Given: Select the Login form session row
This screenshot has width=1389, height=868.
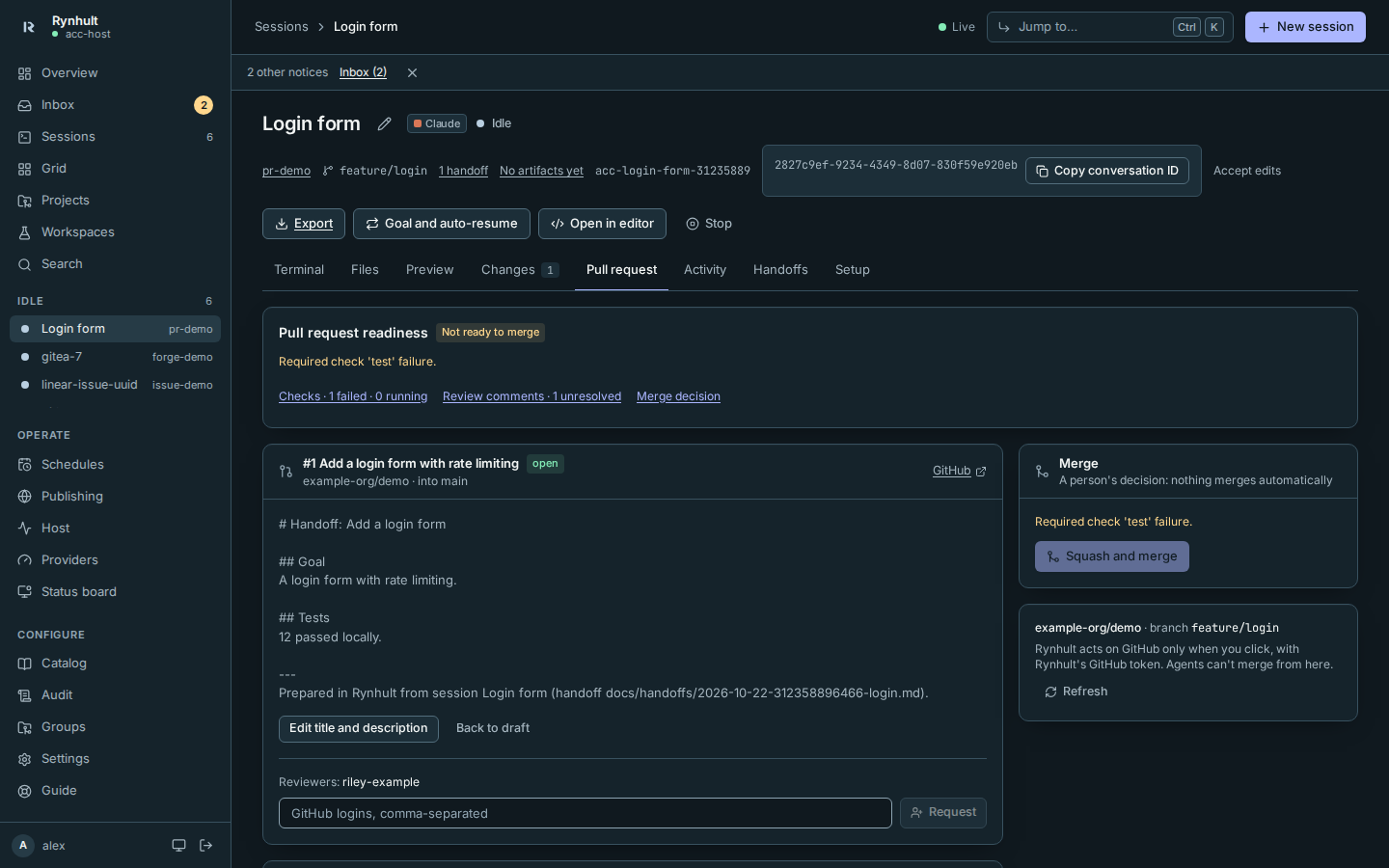Looking at the screenshot, I should 116,329.
